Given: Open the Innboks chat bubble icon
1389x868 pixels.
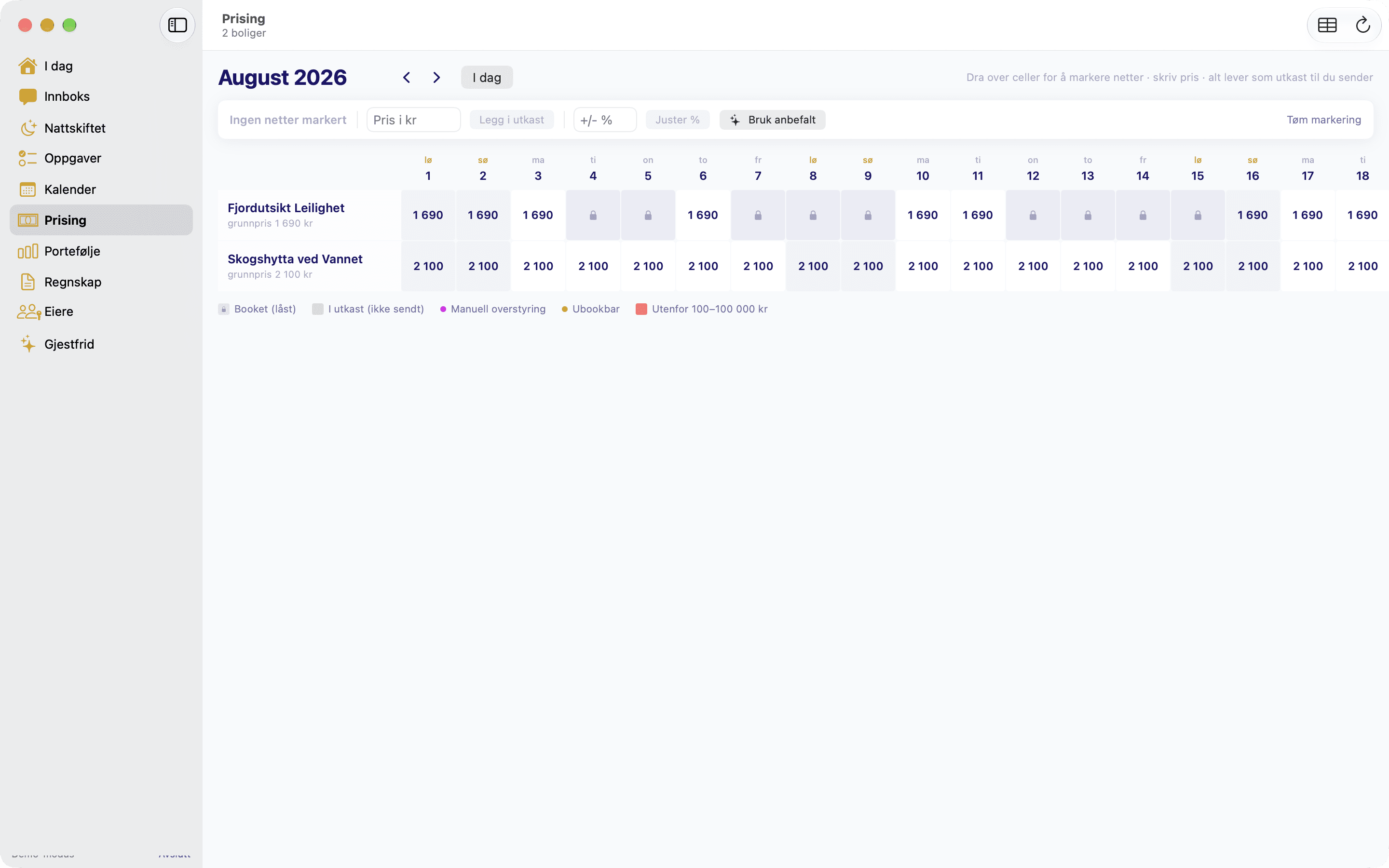Looking at the screenshot, I should point(28,96).
